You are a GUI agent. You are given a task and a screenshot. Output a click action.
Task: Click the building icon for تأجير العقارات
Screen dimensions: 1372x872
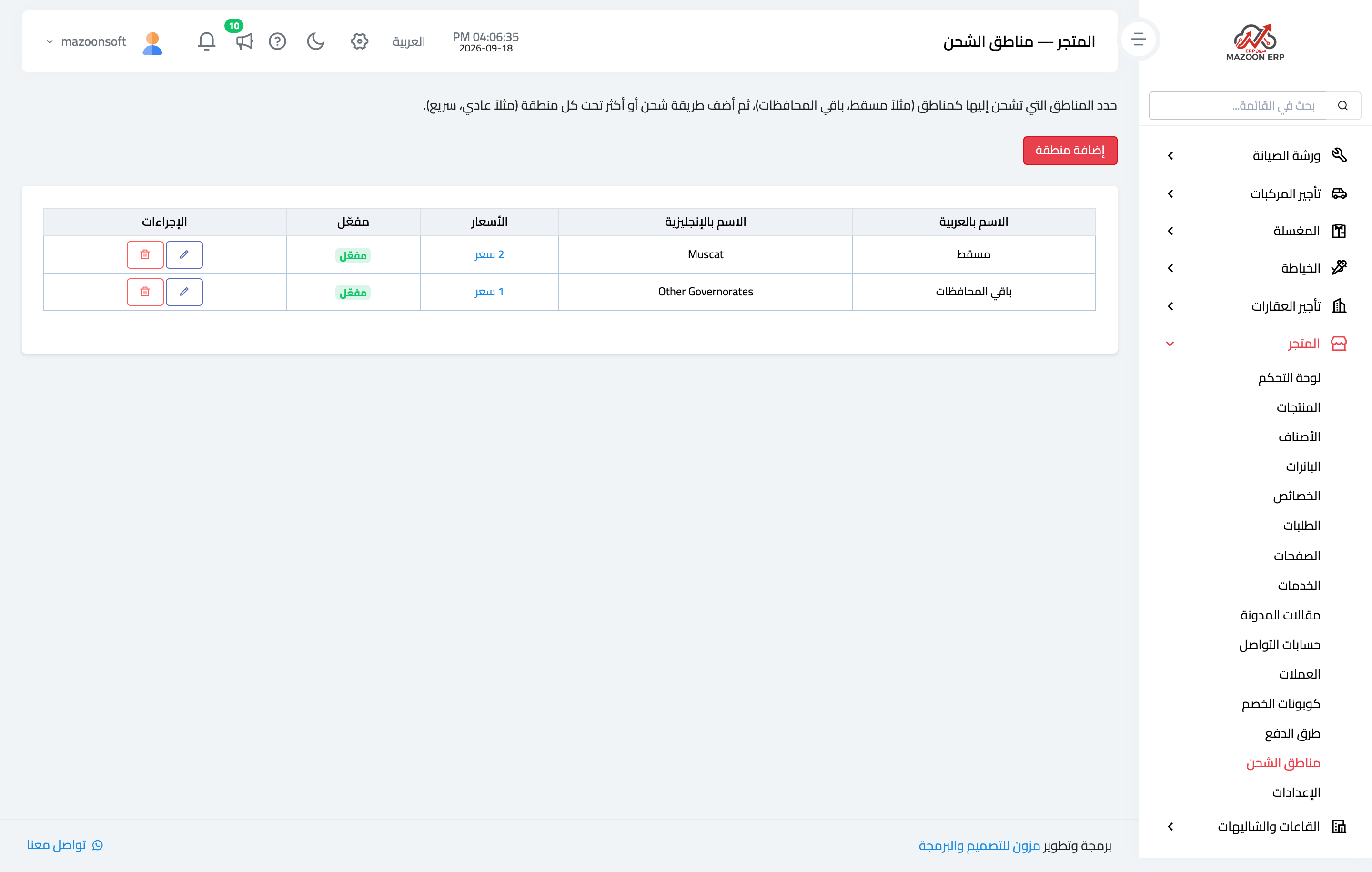pos(1339,306)
